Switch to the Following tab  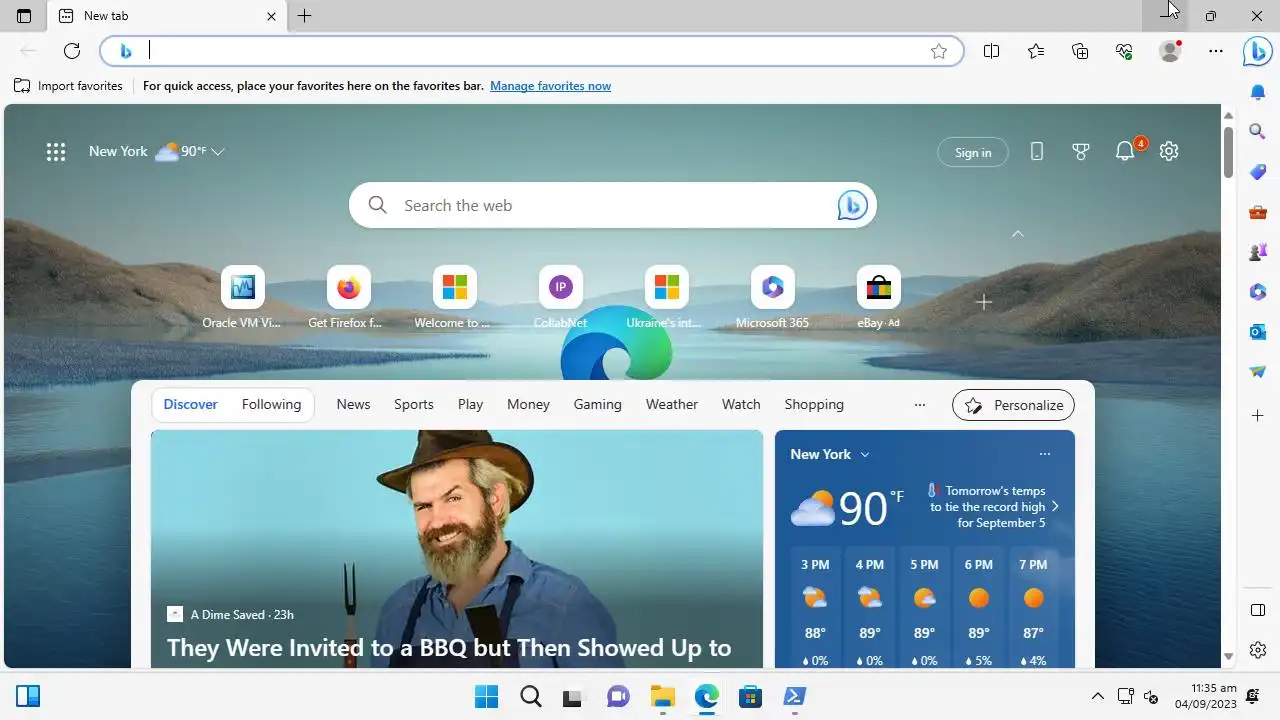pyautogui.click(x=271, y=405)
